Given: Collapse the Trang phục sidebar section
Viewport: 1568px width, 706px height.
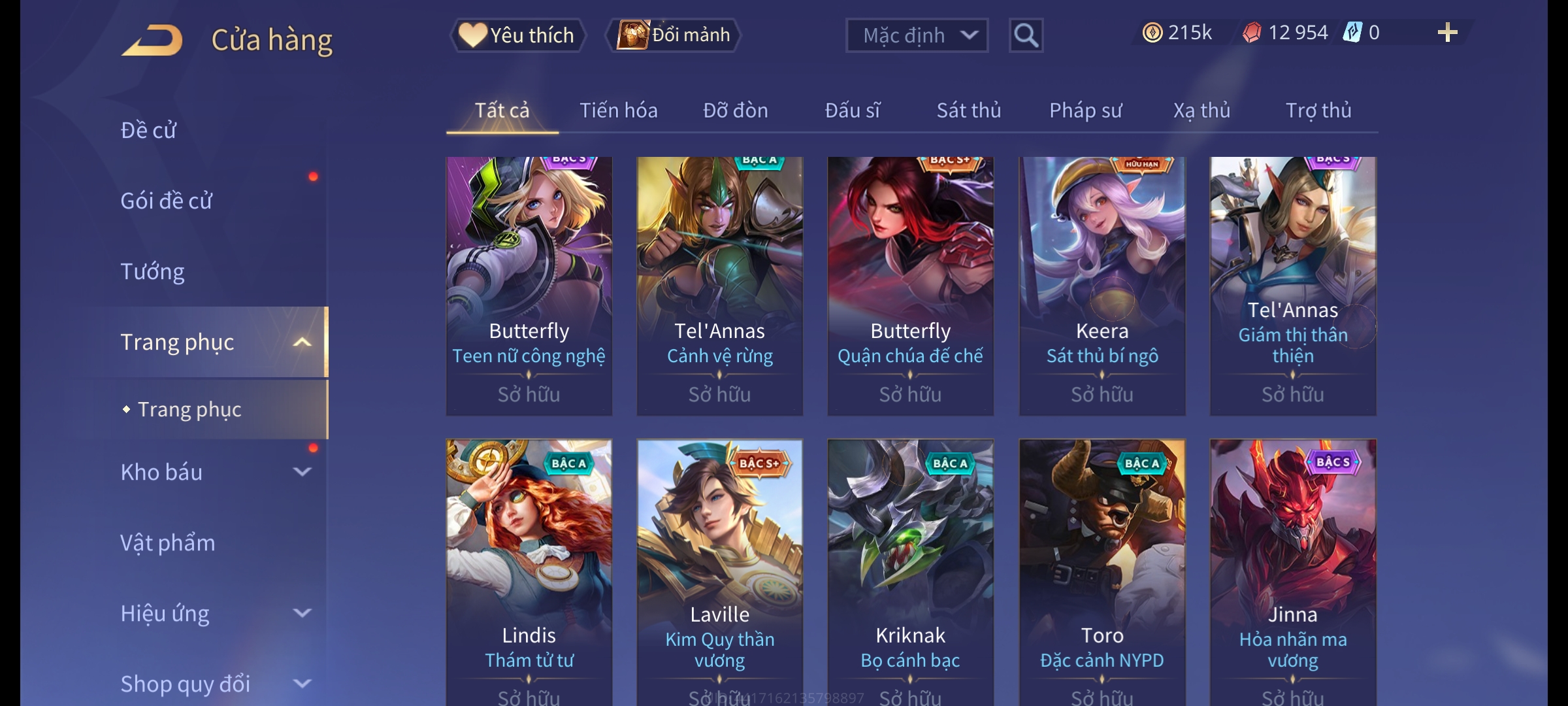Looking at the screenshot, I should coord(302,342).
